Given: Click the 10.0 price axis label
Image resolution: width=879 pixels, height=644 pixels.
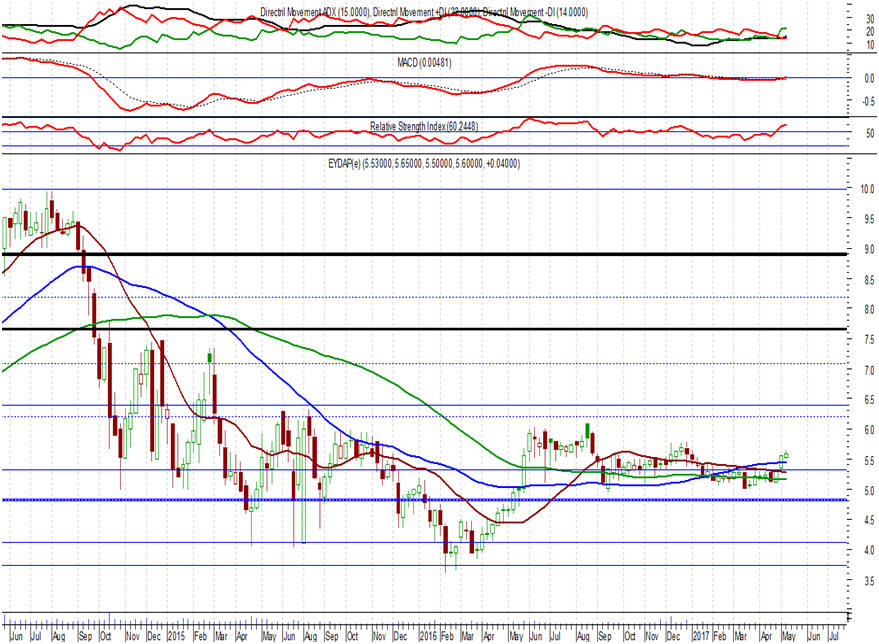Looking at the screenshot, I should pos(867,189).
